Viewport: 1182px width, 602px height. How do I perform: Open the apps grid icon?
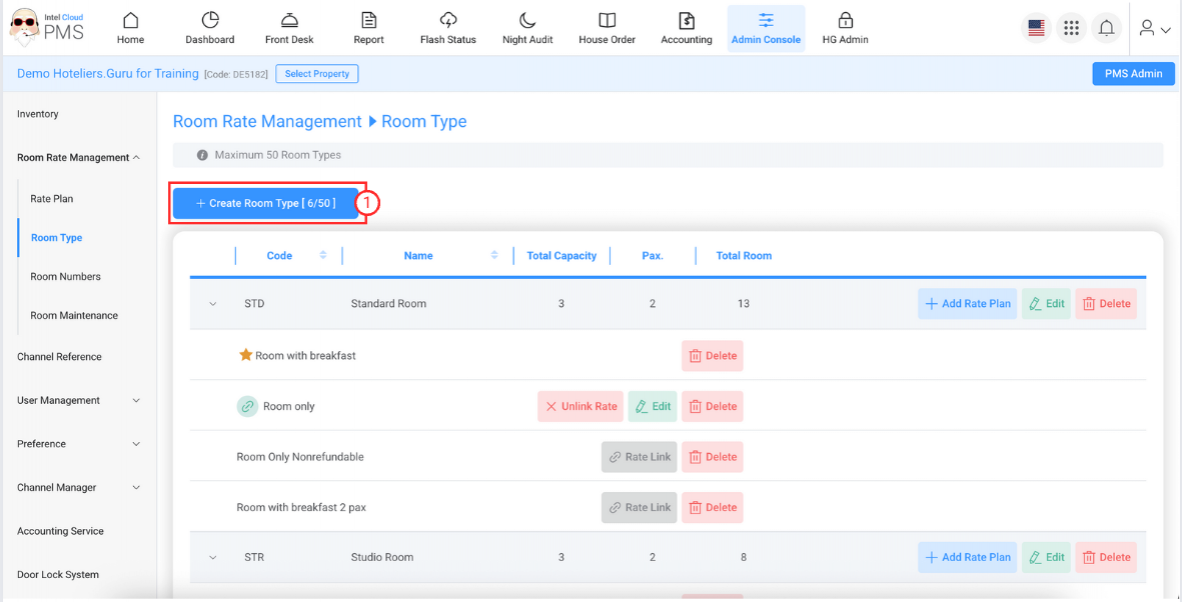[1071, 28]
